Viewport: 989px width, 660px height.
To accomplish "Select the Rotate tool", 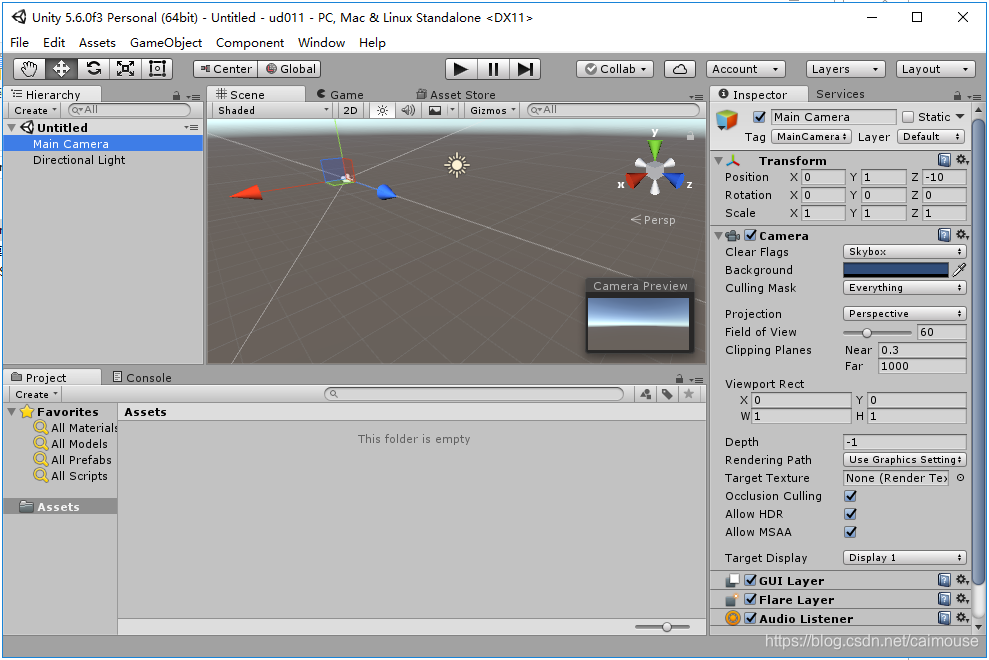I will coord(93,69).
